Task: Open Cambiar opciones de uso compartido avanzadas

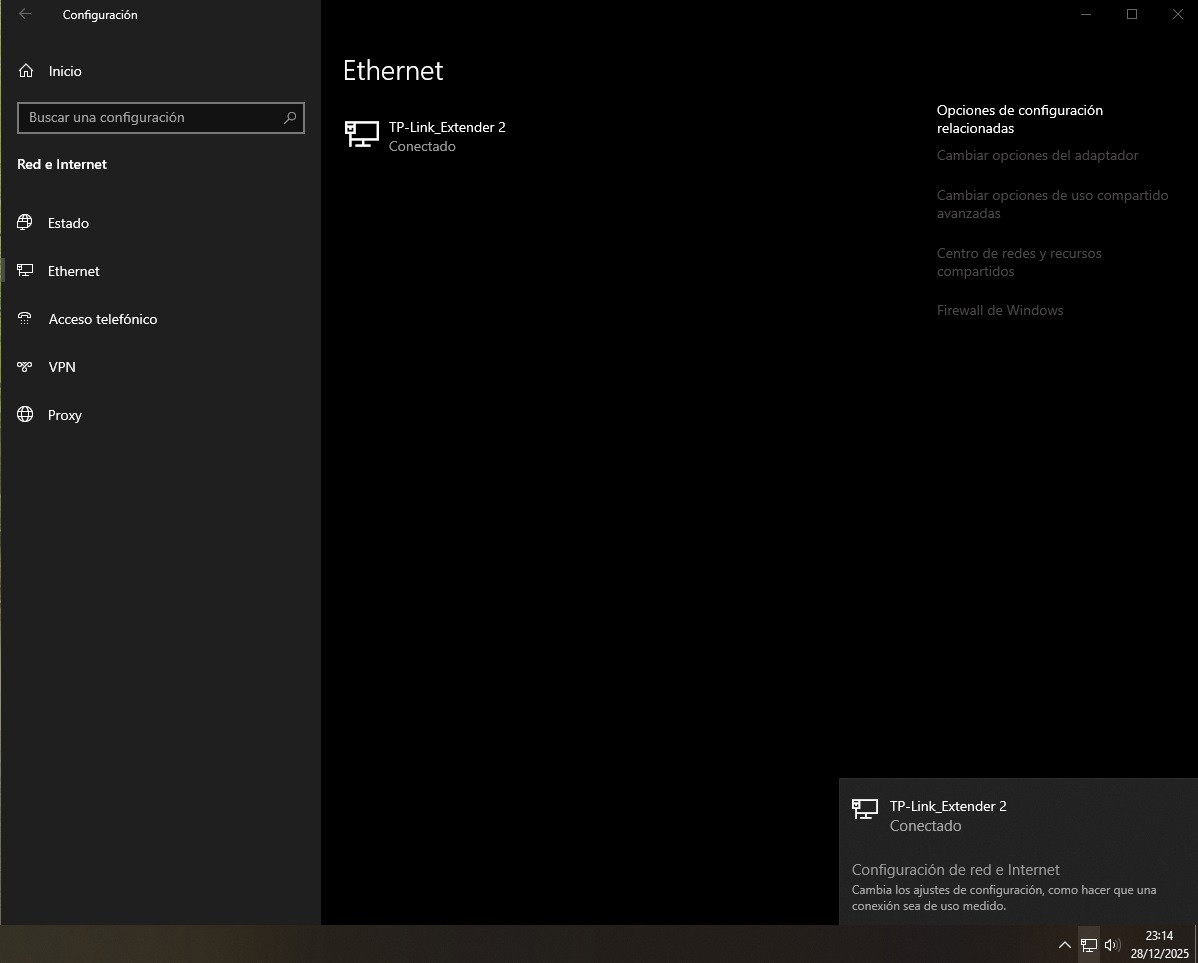Action: (1052, 204)
